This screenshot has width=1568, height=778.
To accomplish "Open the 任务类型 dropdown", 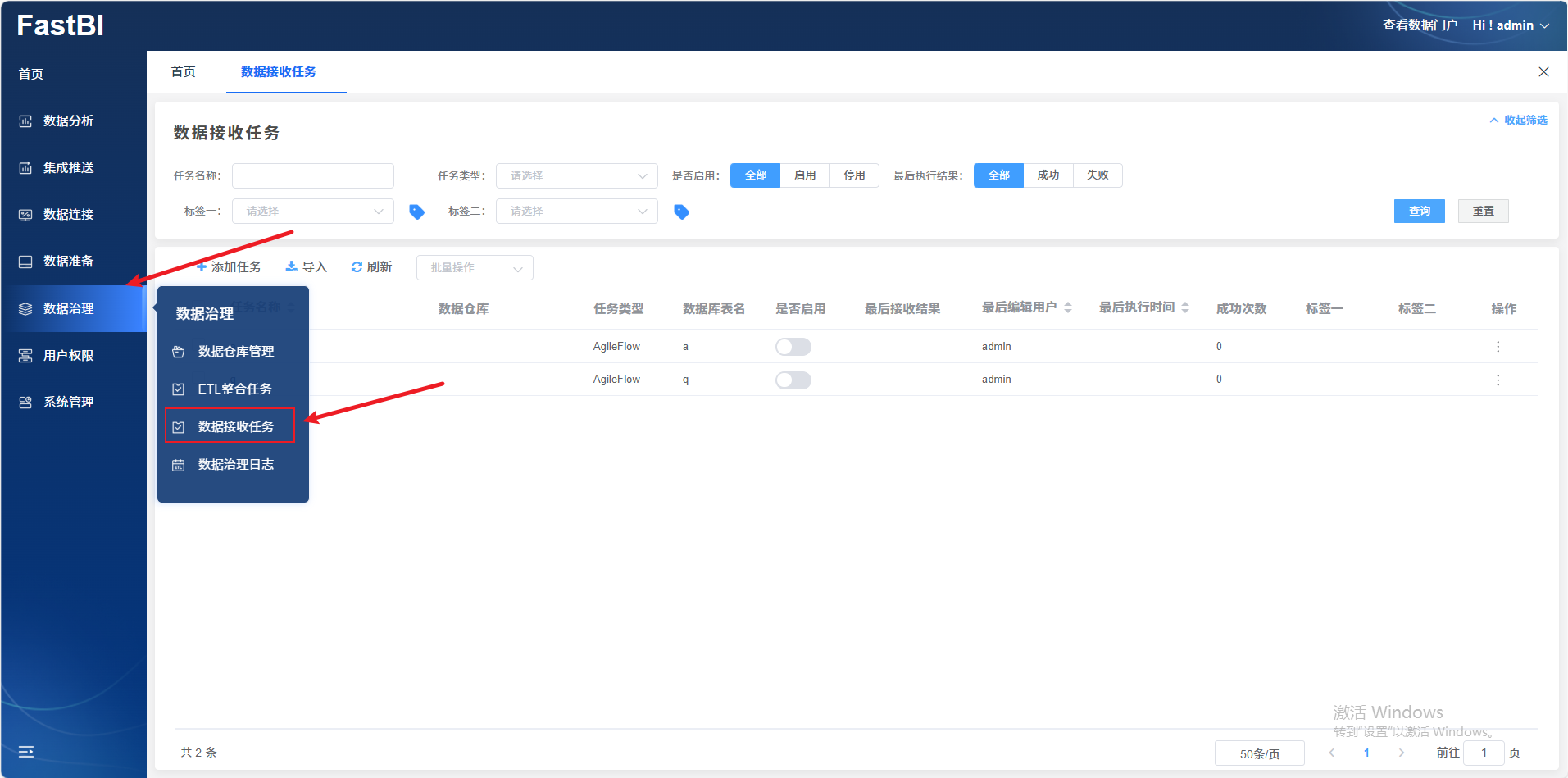I will tap(576, 175).
